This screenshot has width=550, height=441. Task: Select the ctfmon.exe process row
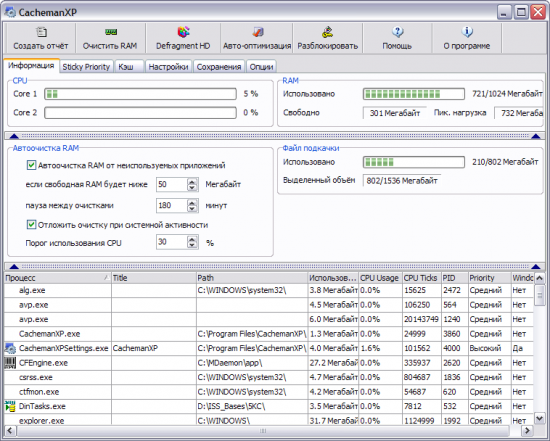pyautogui.click(x=269, y=392)
